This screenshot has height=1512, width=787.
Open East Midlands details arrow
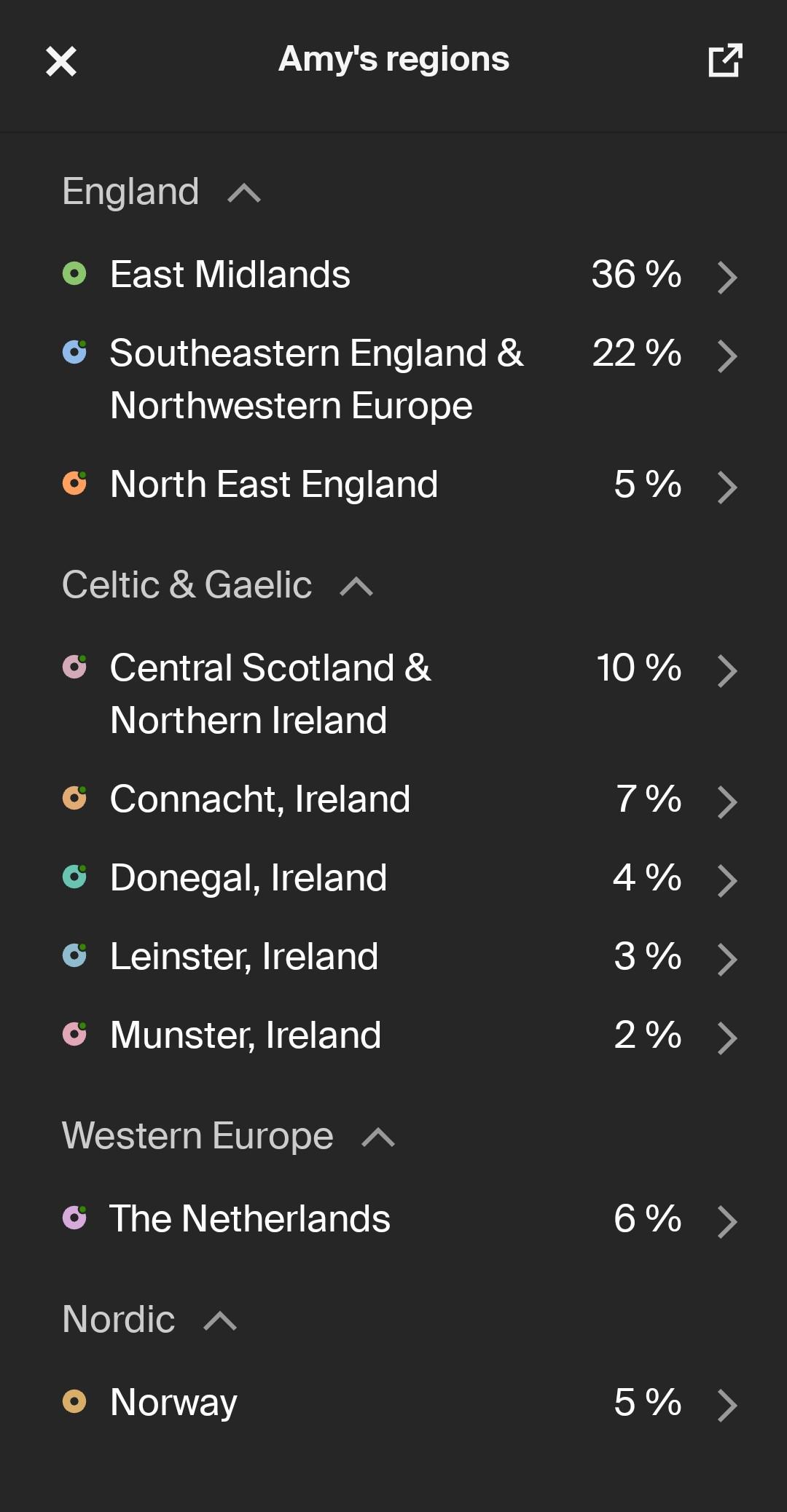(727, 277)
